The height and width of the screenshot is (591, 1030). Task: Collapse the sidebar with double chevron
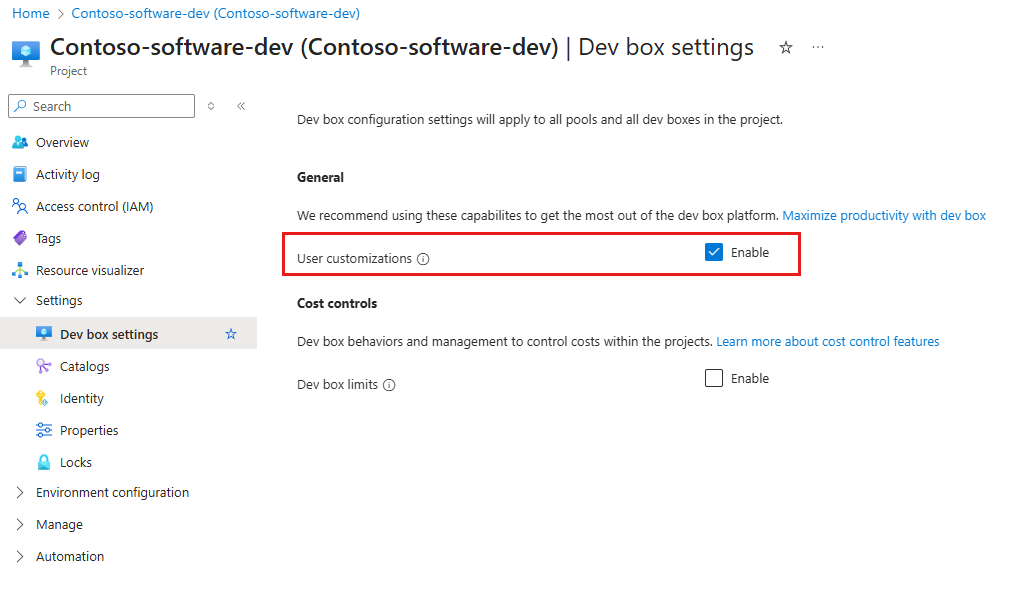tap(241, 106)
